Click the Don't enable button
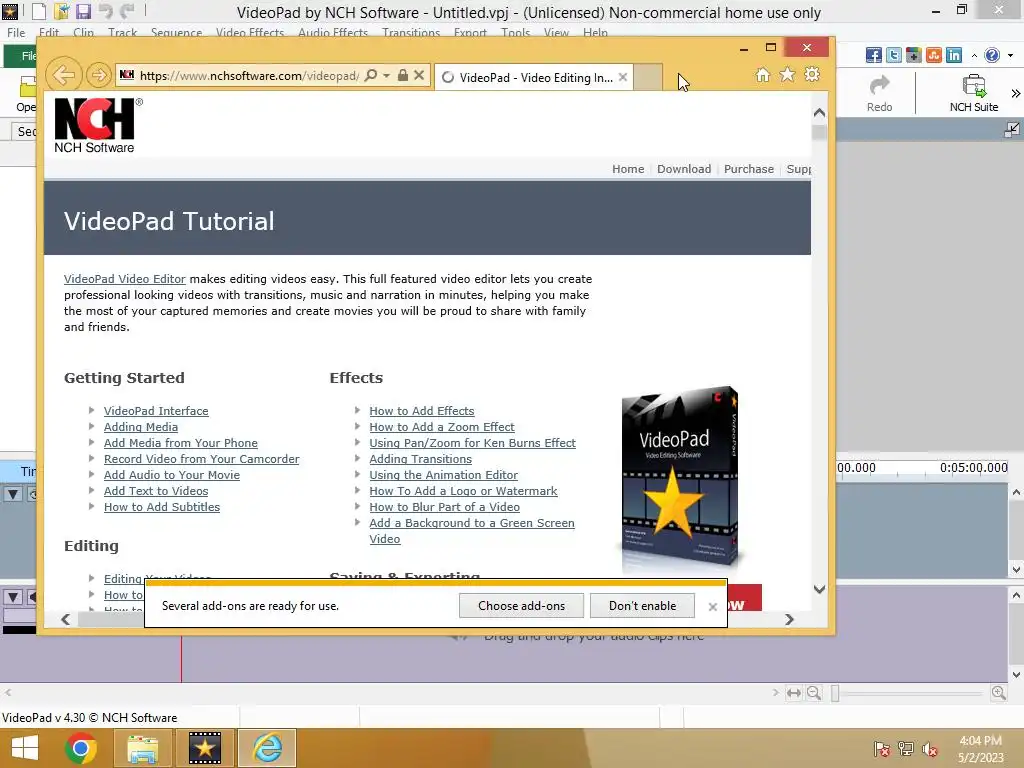This screenshot has height=768, width=1024. pos(643,605)
